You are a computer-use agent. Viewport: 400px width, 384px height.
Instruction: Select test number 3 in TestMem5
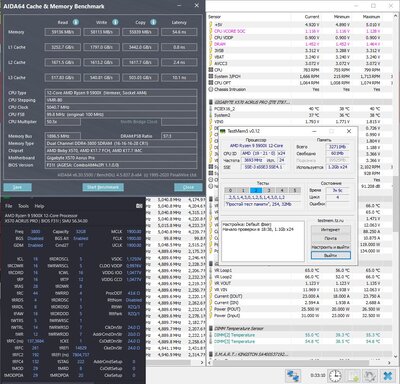(269, 190)
